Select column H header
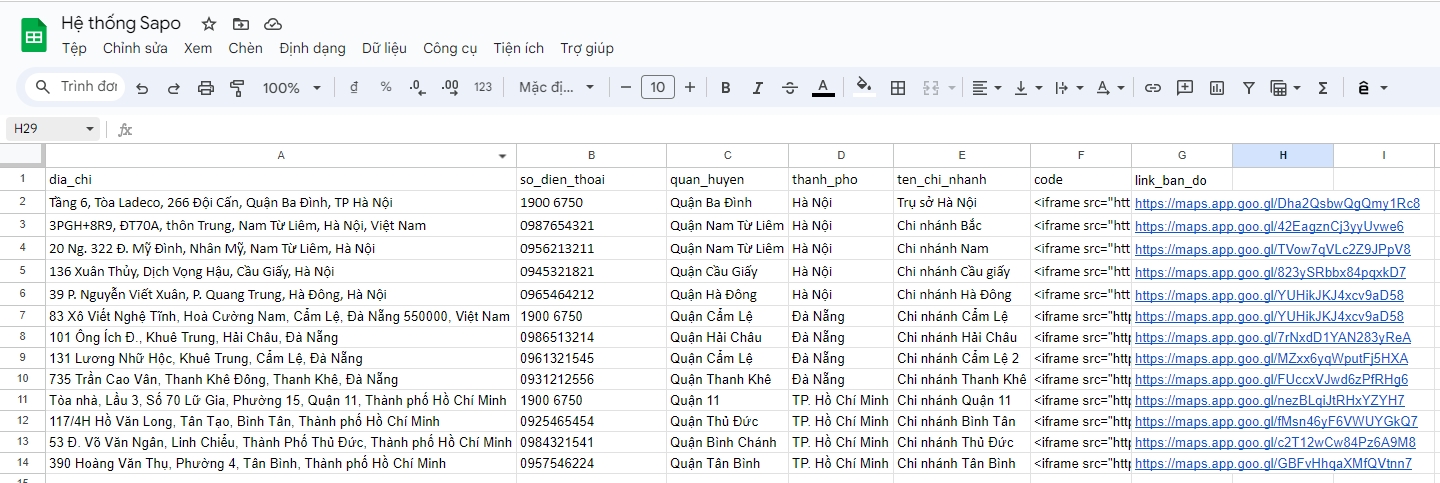Screen dimensions: 1440x483 click(x=1283, y=155)
